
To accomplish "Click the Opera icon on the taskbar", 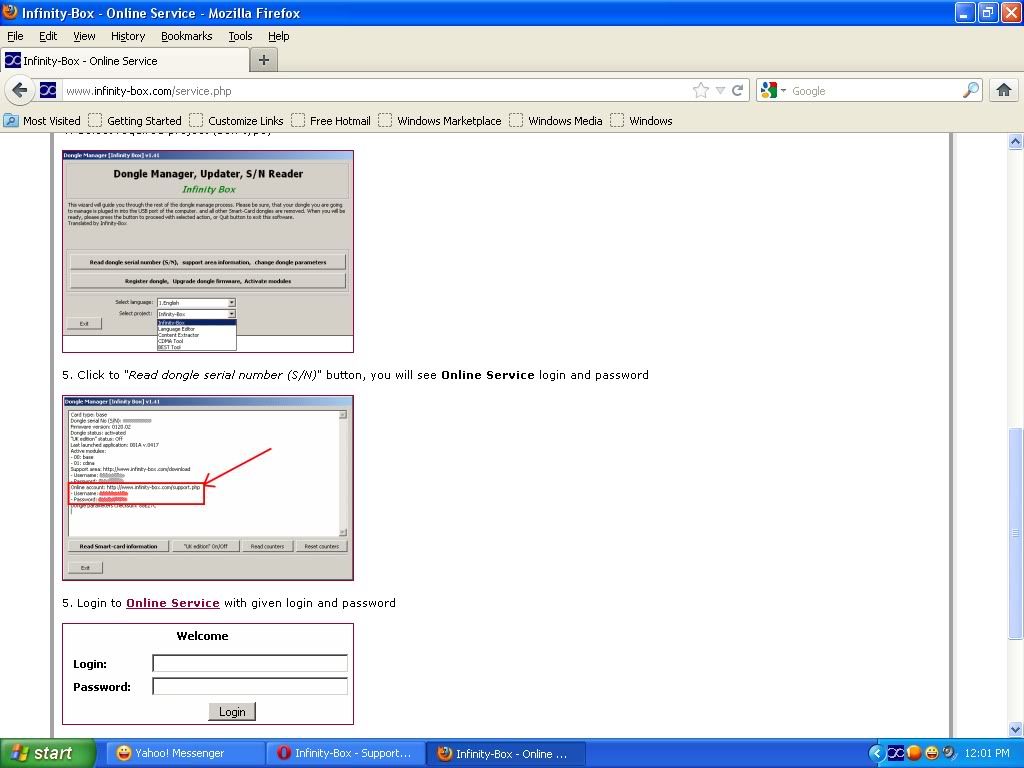I will (x=283, y=753).
